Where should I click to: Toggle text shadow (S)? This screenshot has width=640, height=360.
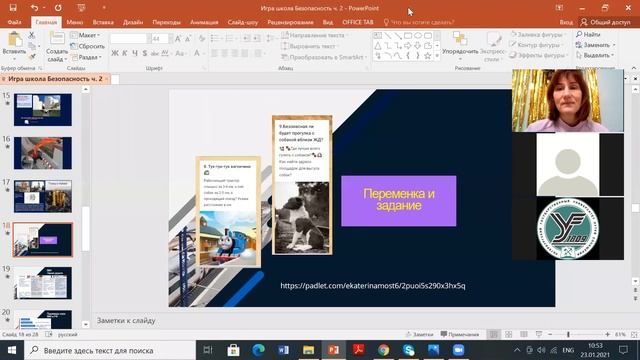pos(144,53)
